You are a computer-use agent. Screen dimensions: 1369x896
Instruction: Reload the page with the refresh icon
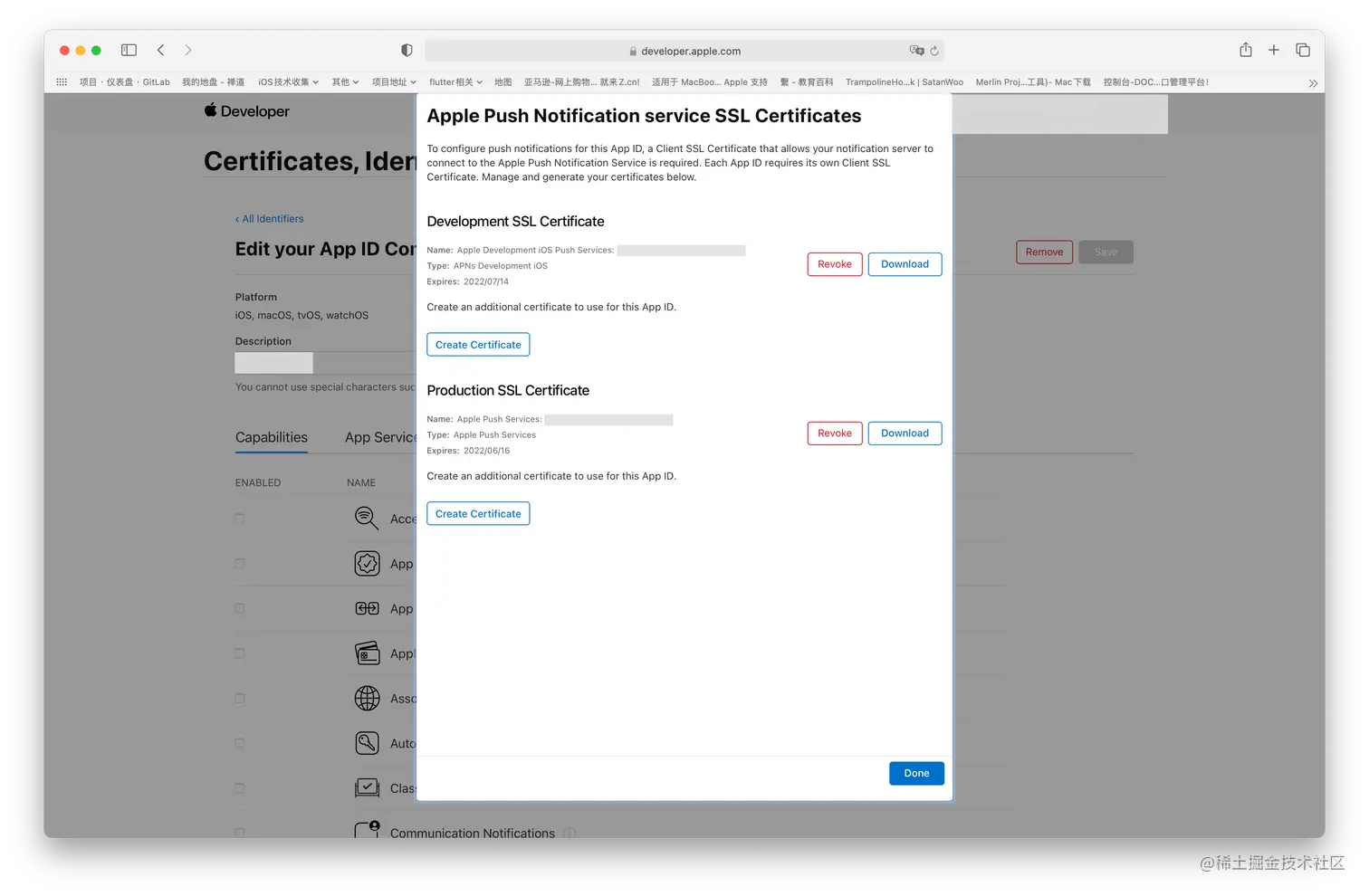coord(934,51)
